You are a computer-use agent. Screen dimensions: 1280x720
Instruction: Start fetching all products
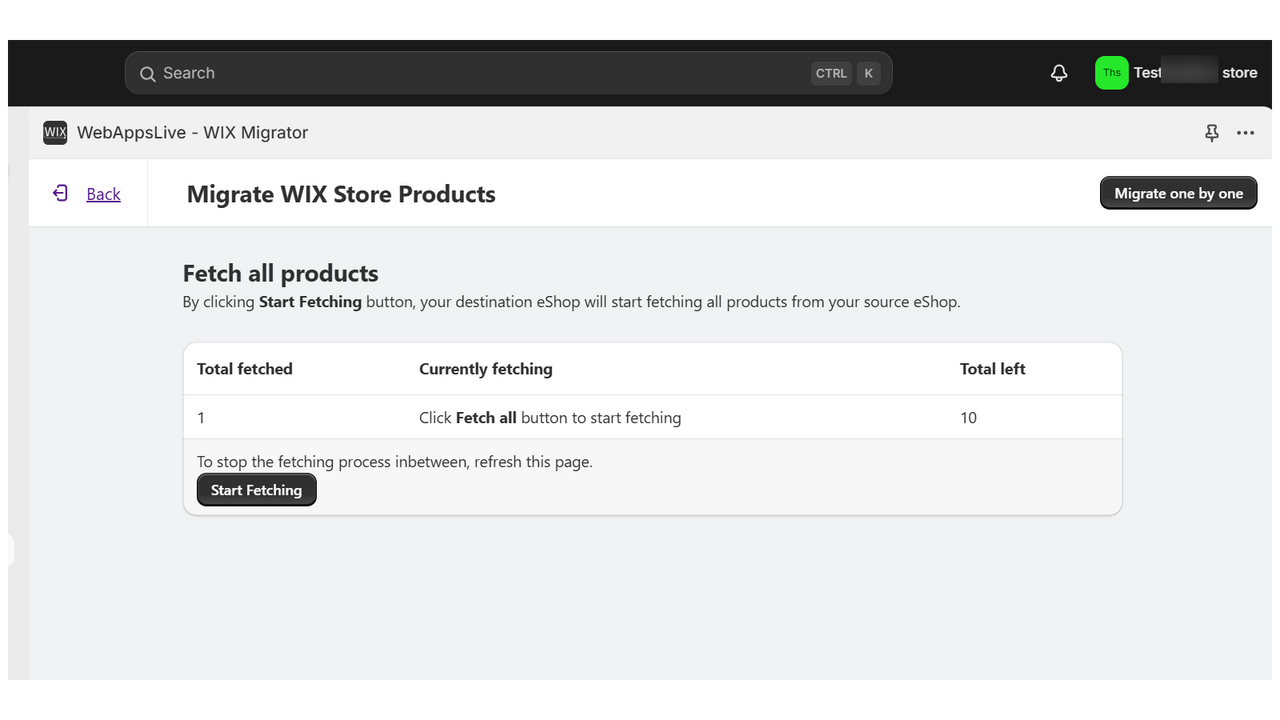256,490
